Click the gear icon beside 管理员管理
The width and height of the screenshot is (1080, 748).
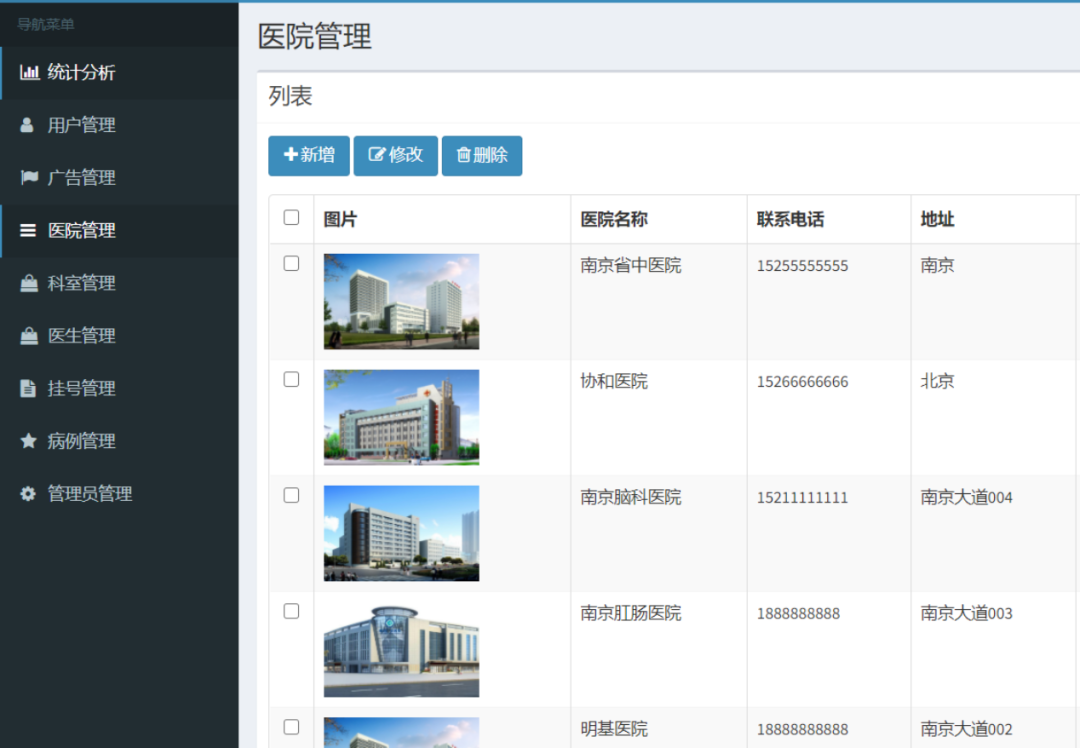(28, 493)
